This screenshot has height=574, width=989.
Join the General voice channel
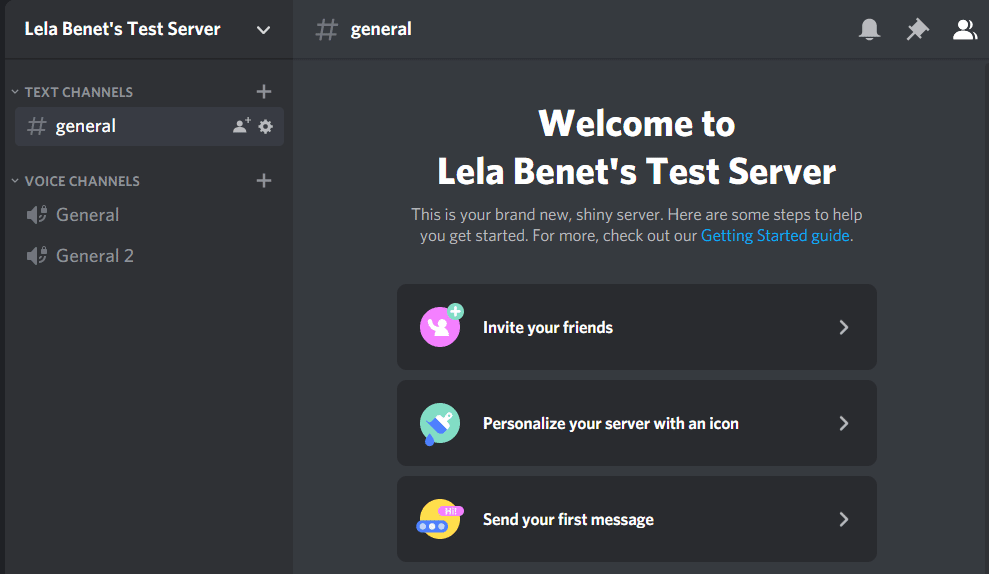87,215
